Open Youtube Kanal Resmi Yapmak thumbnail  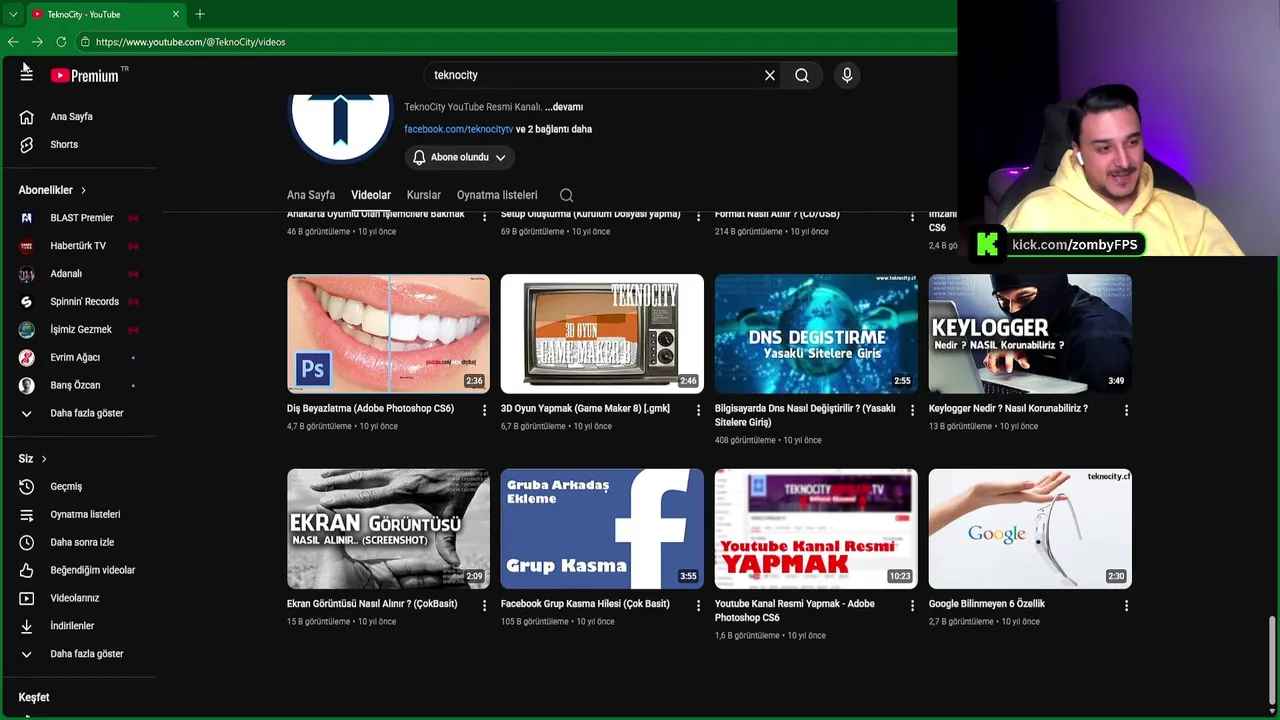[x=816, y=529]
